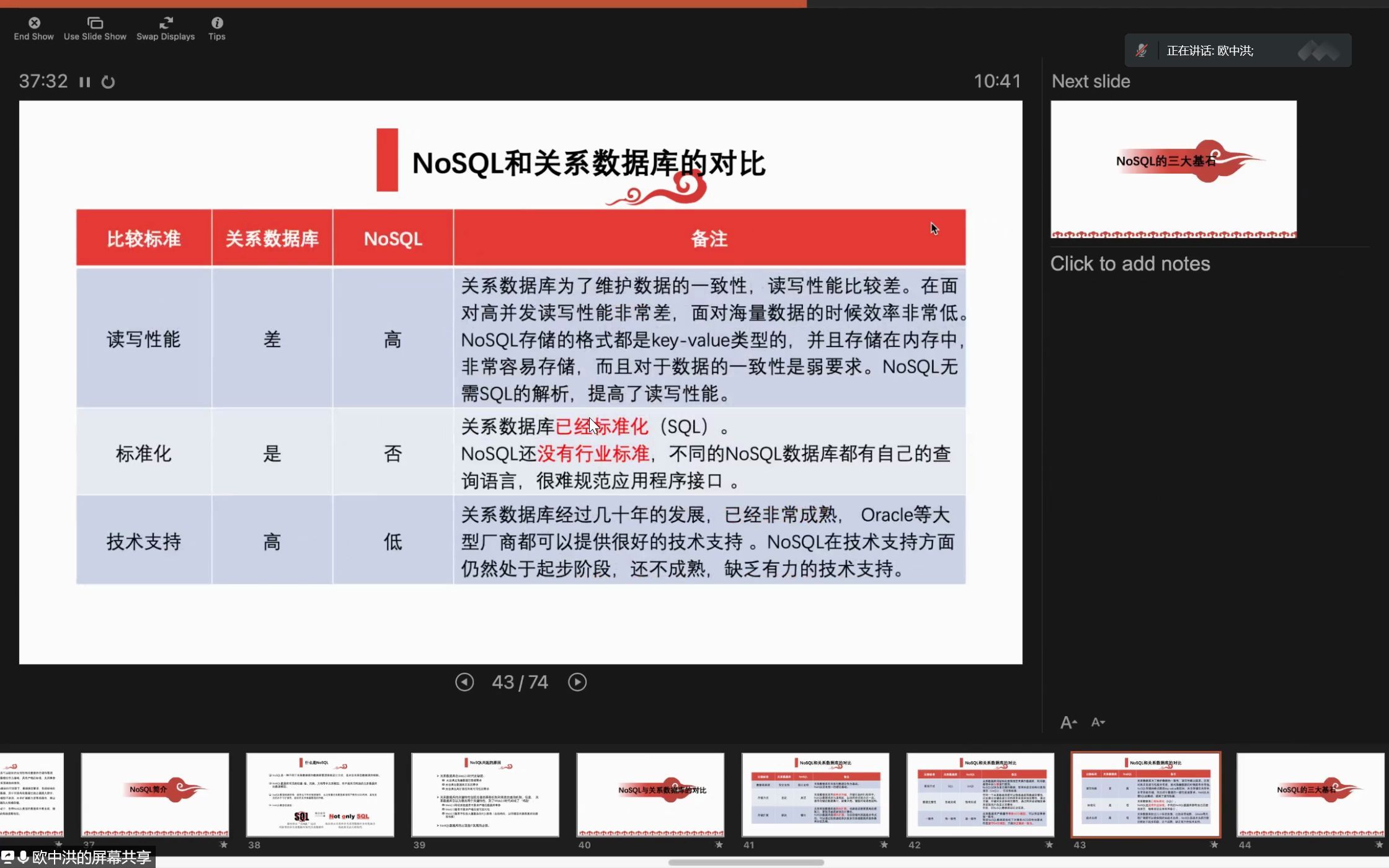This screenshot has width=1389, height=868.
Task: Click the 43 / 74 slide counter
Action: [x=520, y=682]
